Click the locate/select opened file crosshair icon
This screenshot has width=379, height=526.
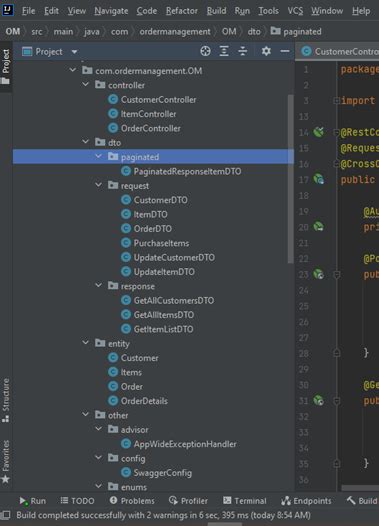pos(205,51)
